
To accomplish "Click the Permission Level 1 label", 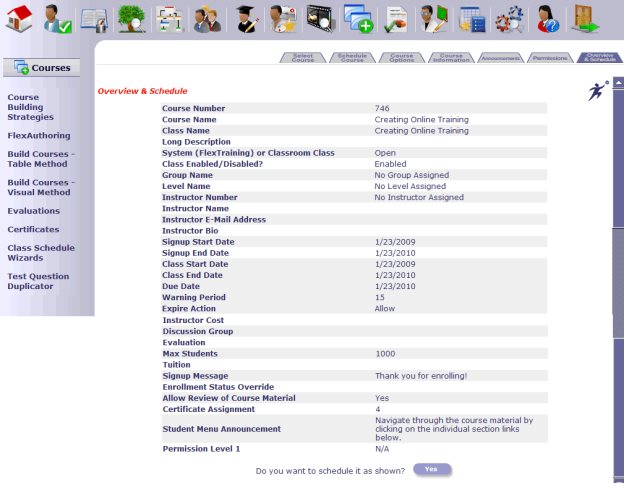I will (x=201, y=449).
